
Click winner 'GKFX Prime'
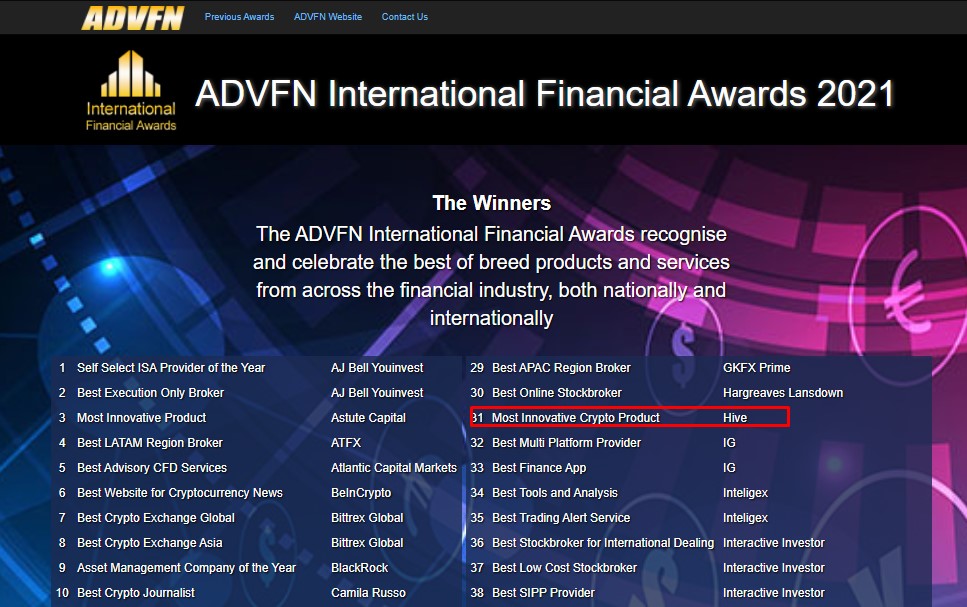757,368
